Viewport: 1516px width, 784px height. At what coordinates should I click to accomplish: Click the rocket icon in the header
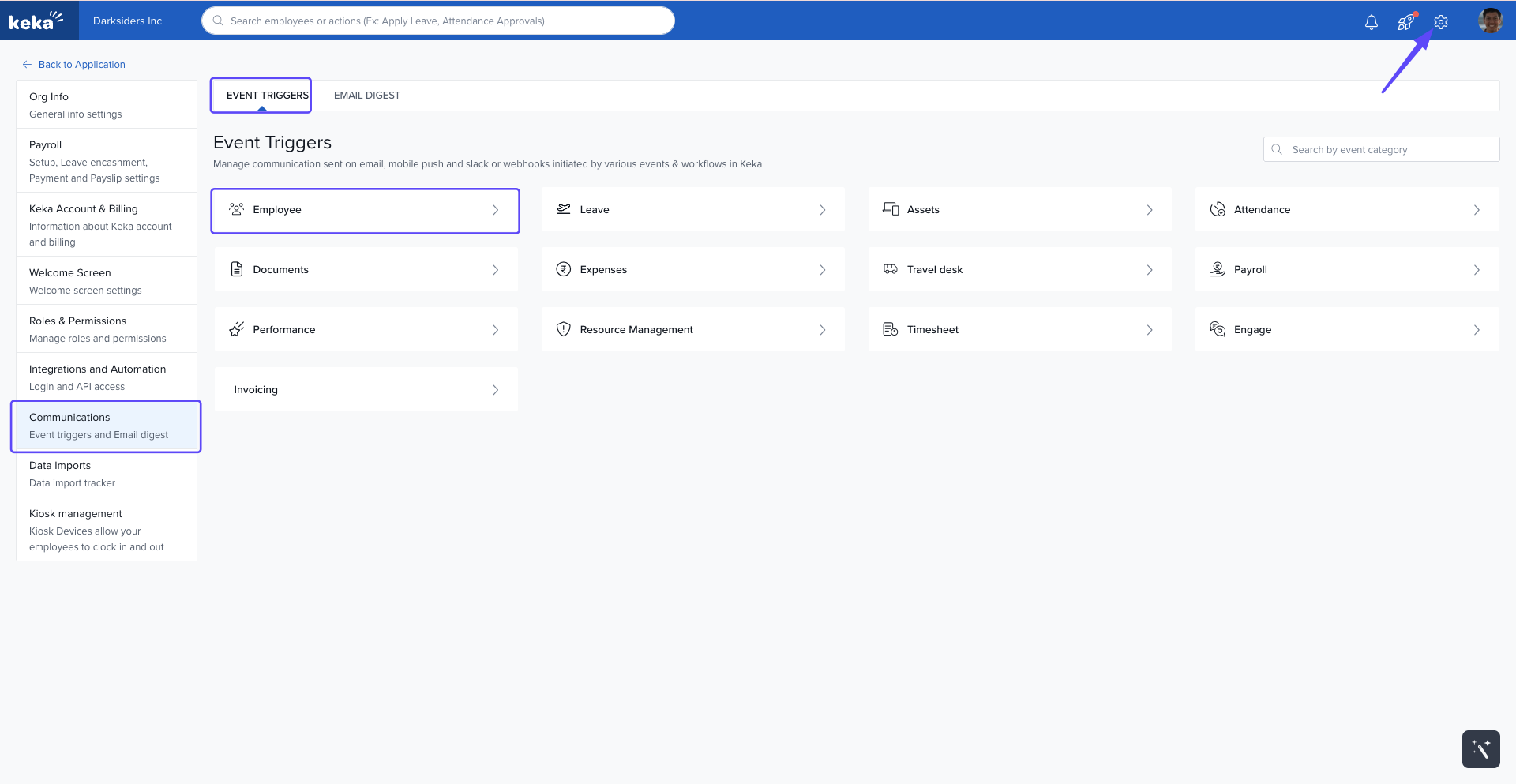(1405, 22)
